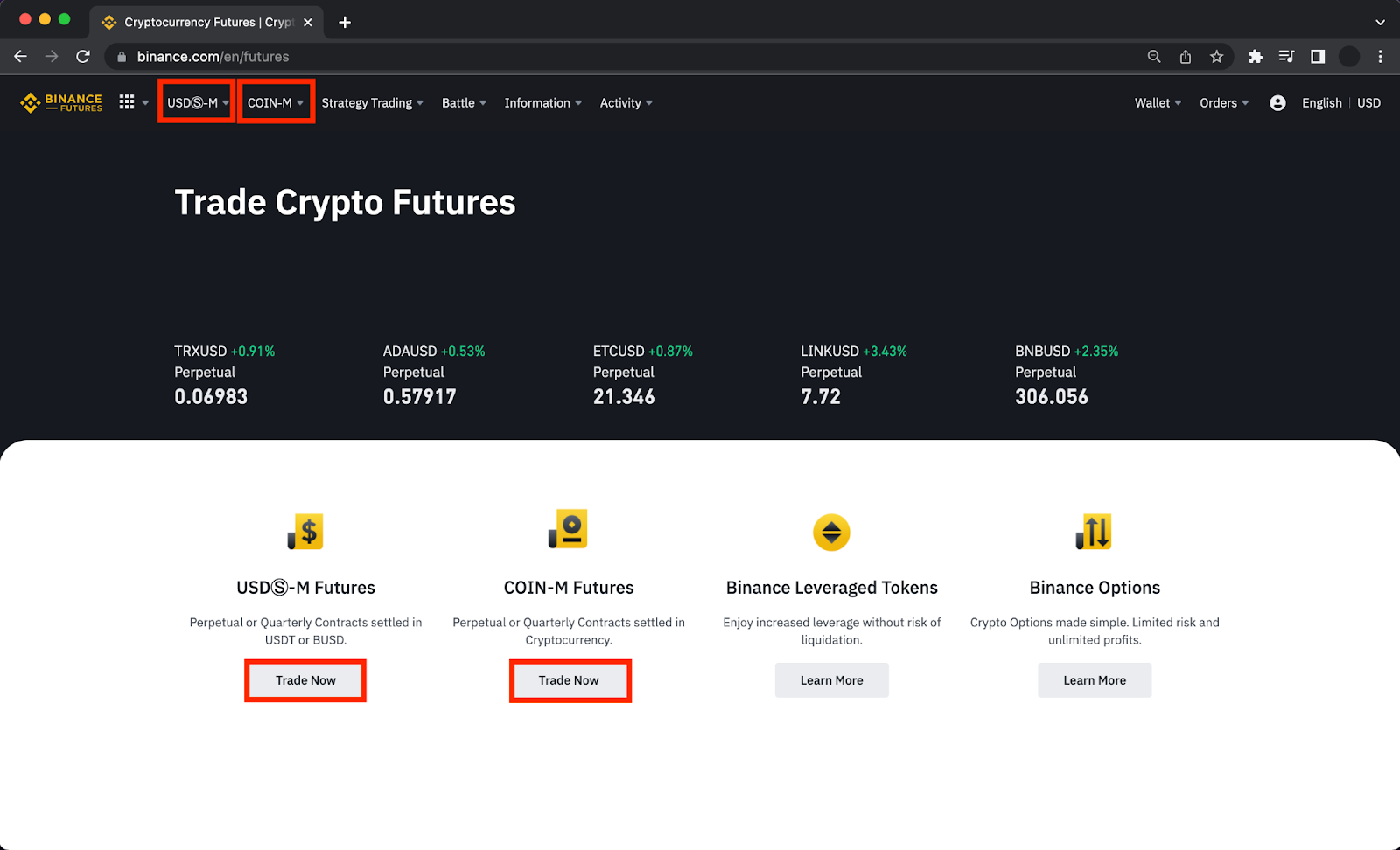Open the Information menu
This screenshot has width=1400, height=850.
(542, 103)
